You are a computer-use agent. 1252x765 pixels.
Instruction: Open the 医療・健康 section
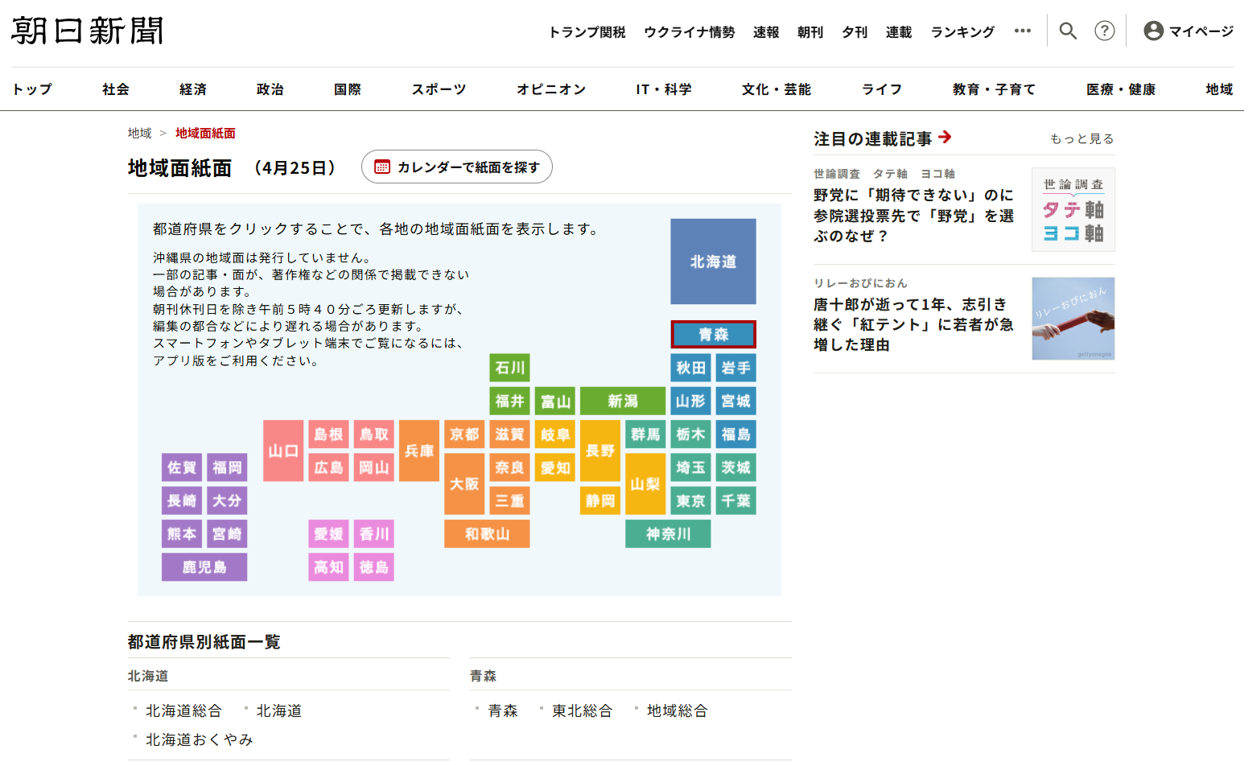tap(1127, 90)
